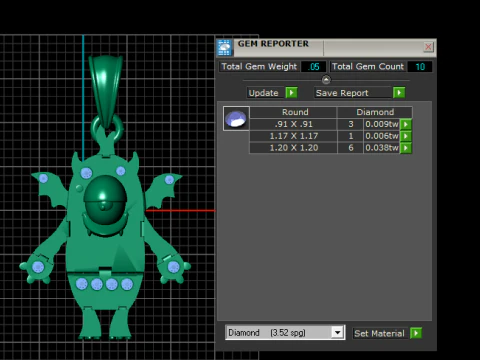
Task: Click the Total Gem Weight value .05
Action: pyautogui.click(x=313, y=67)
